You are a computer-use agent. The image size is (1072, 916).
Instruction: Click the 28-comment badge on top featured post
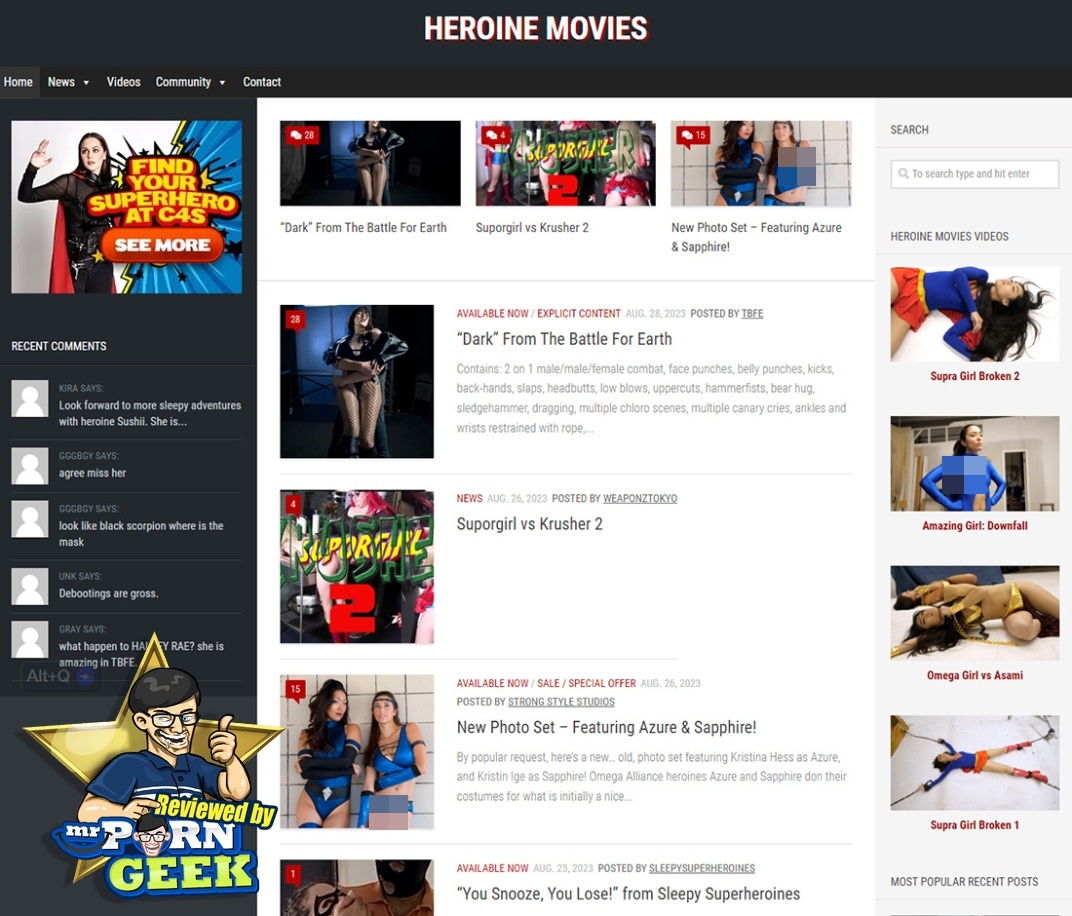[301, 135]
